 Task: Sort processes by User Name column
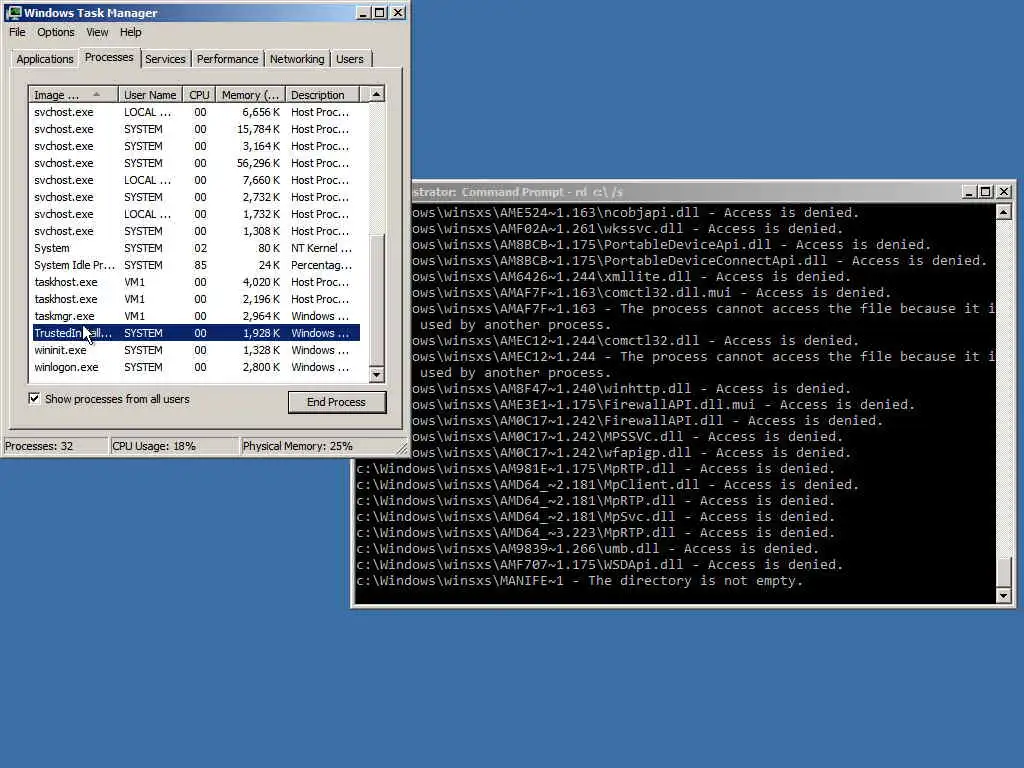150,95
